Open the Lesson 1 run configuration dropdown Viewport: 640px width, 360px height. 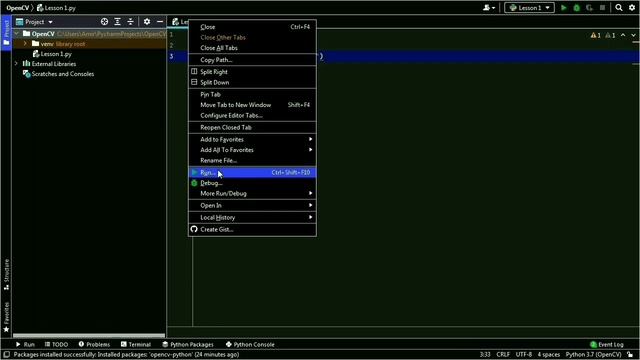529,8
